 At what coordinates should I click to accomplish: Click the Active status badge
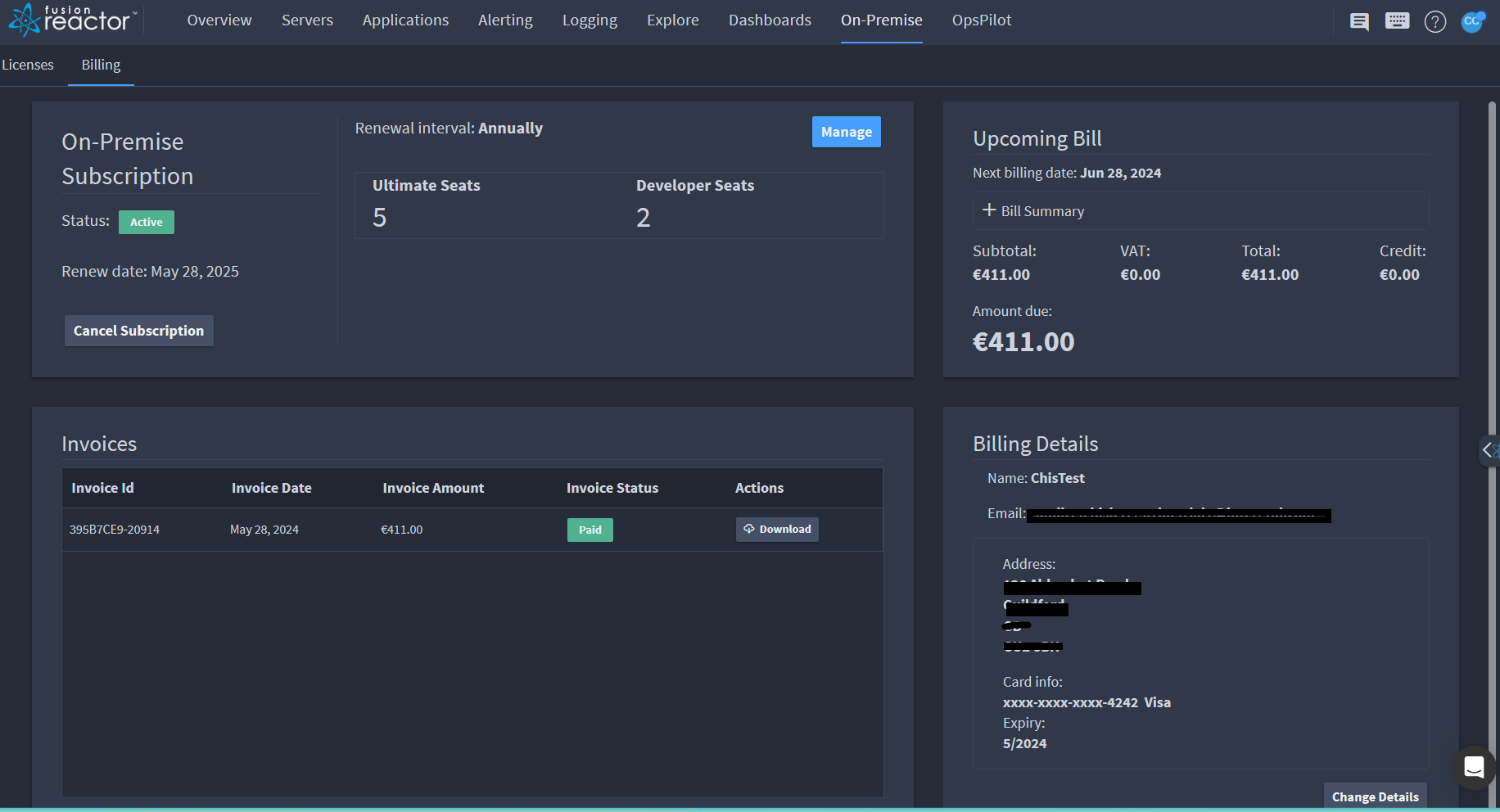tap(147, 222)
